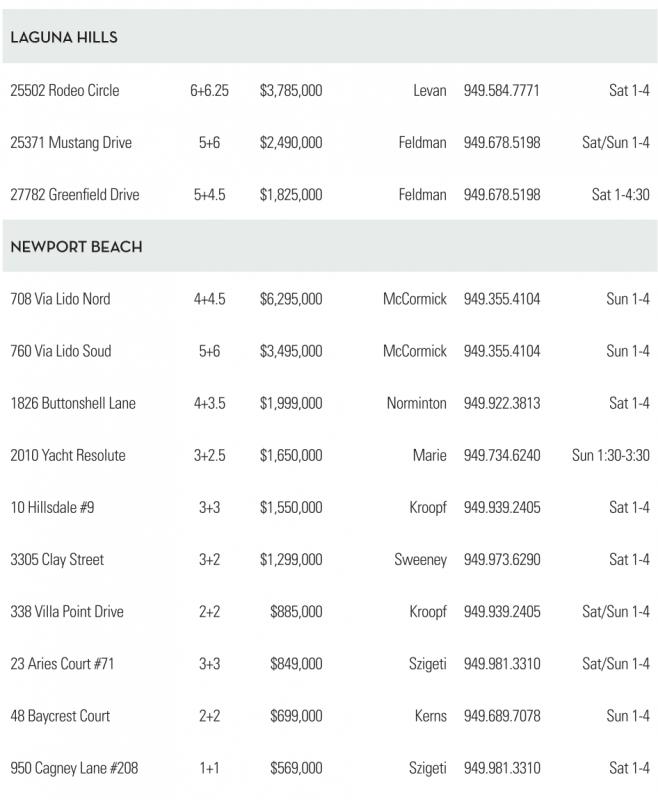Open the 760 Via Lido Soud listing
The image size is (658, 800).
(60, 351)
